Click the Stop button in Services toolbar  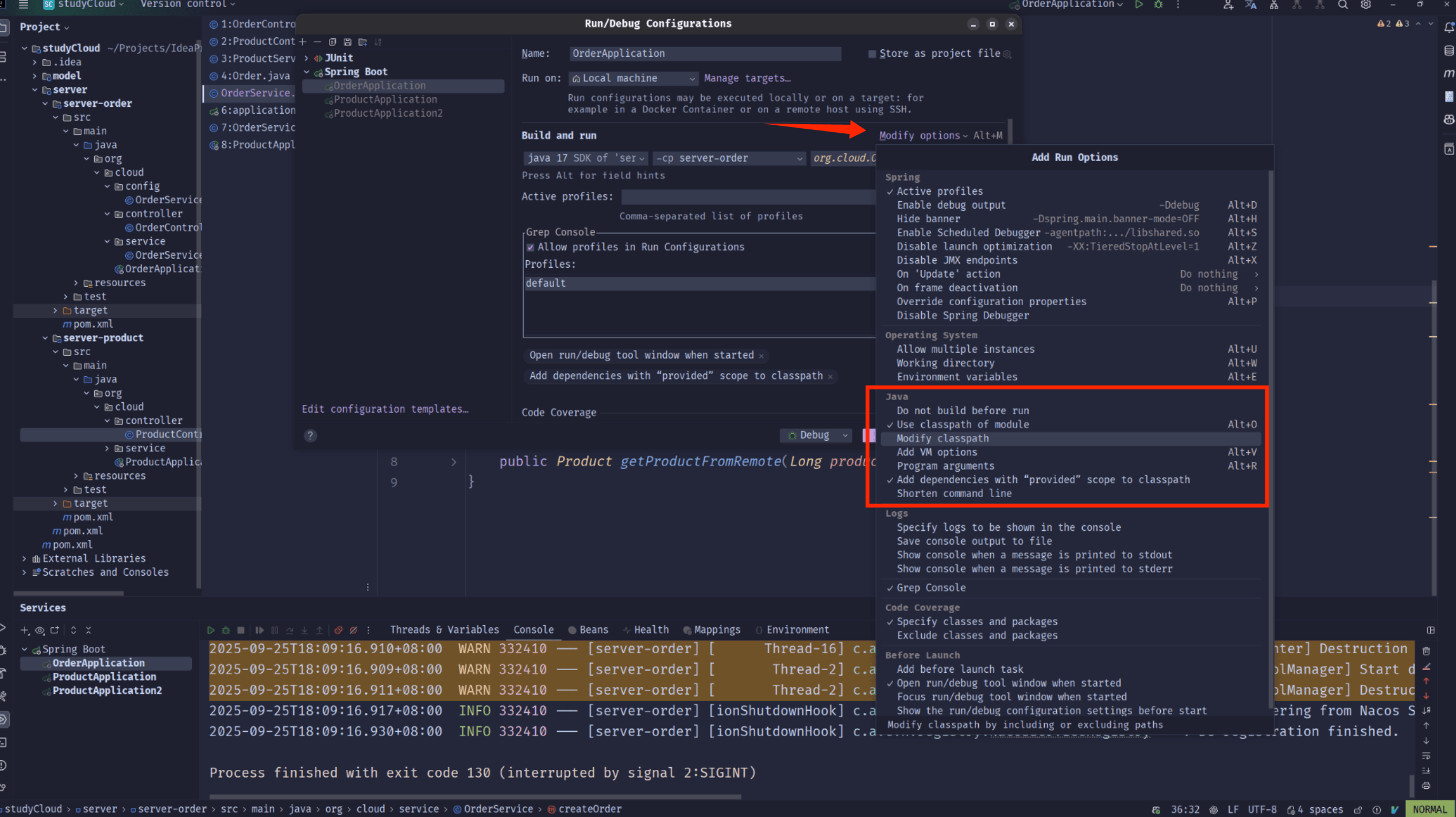click(x=241, y=630)
